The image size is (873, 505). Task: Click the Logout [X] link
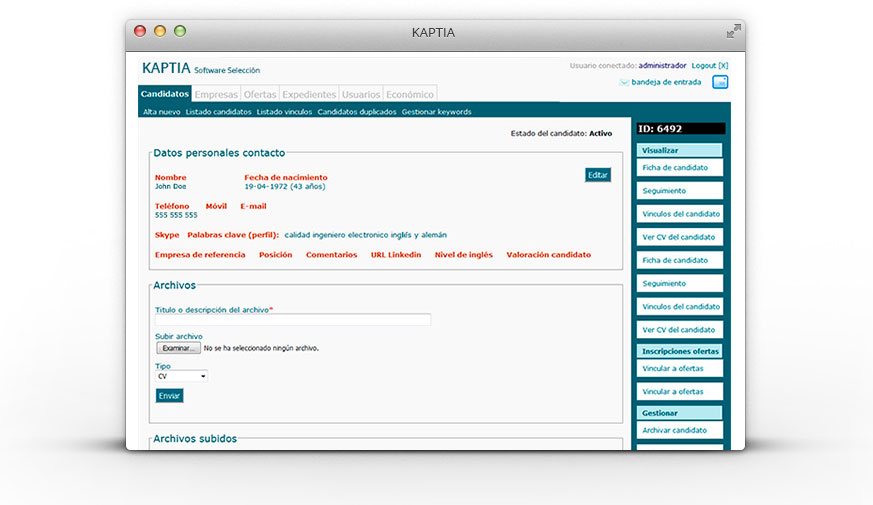709,66
